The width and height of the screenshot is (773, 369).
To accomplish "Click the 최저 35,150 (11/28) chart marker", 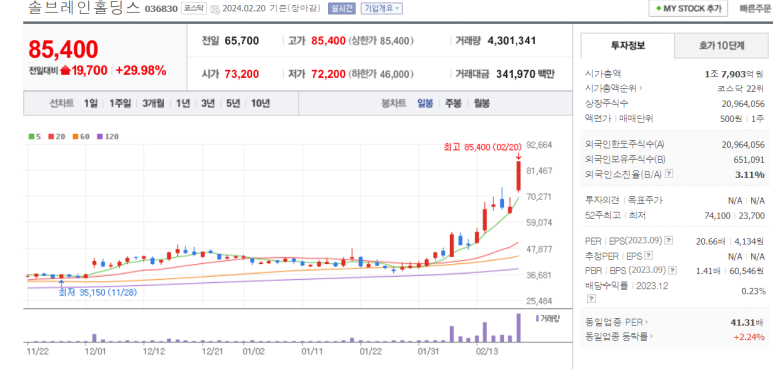I will 98,292.
